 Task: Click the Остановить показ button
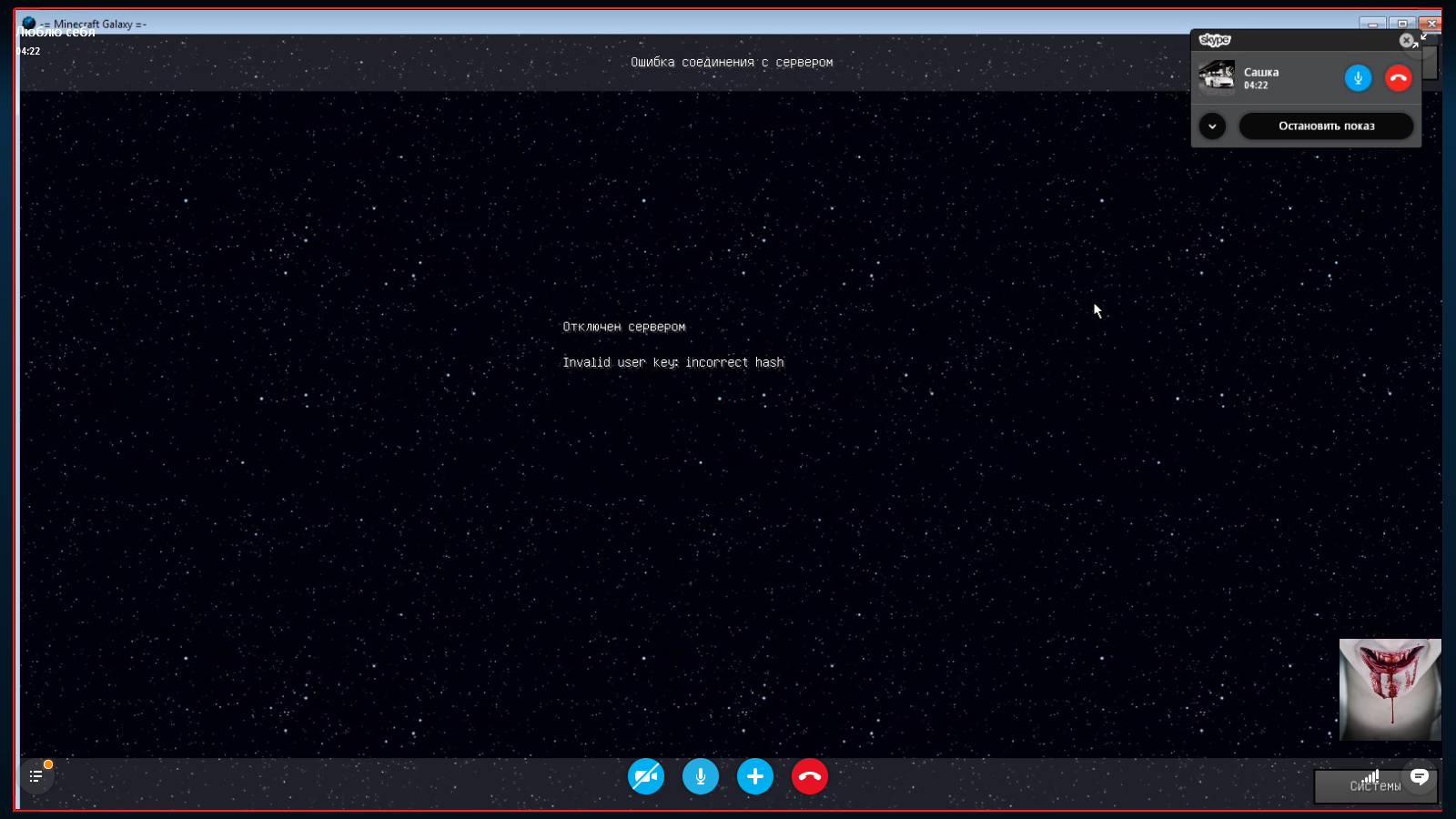(x=1327, y=126)
